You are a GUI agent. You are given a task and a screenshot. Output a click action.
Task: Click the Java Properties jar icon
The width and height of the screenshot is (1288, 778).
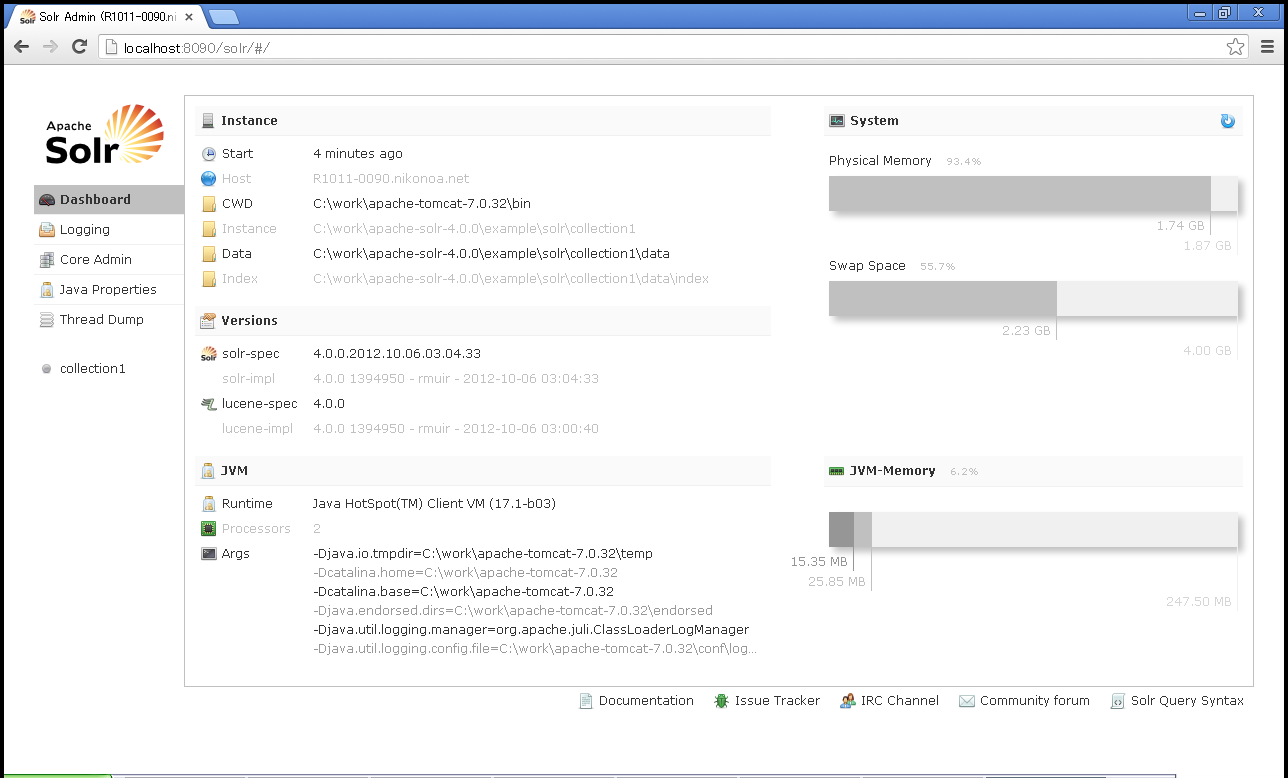coord(47,290)
